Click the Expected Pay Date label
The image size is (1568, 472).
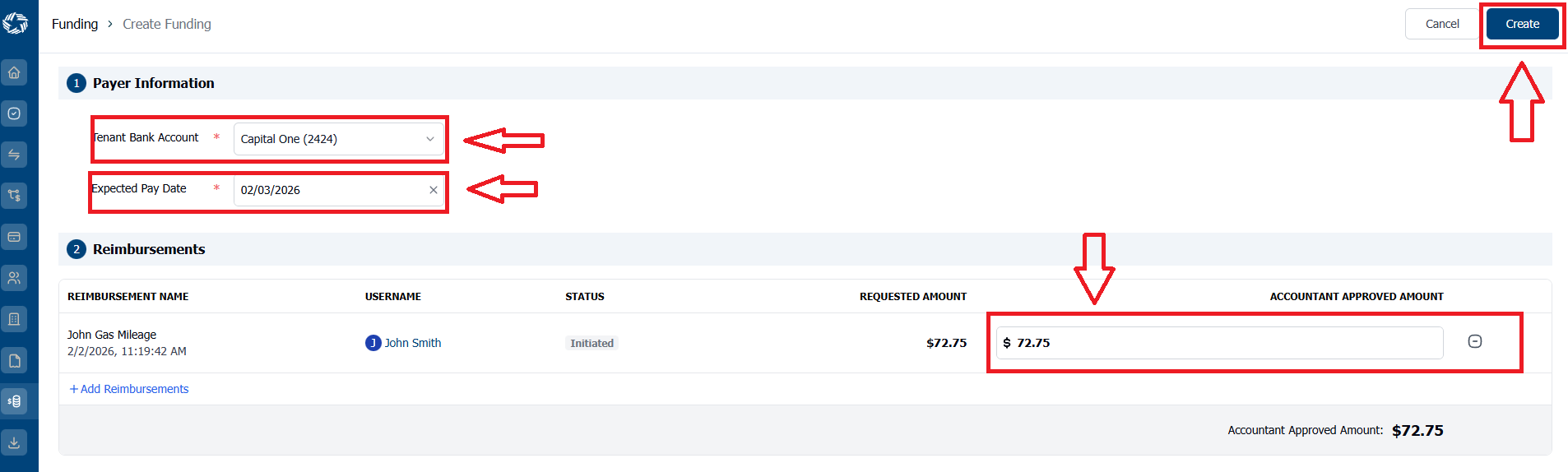(139, 188)
